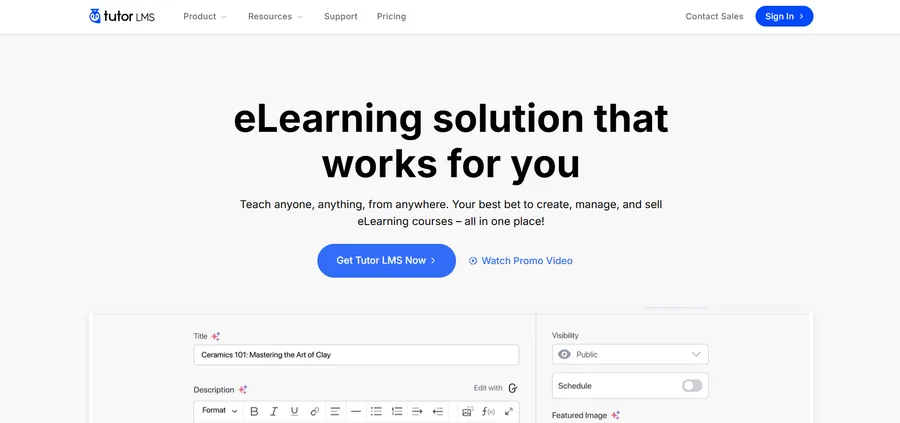Screen dimensions: 900x423
Task: Apply underline formatting in description toolbar
Action: pos(294,412)
